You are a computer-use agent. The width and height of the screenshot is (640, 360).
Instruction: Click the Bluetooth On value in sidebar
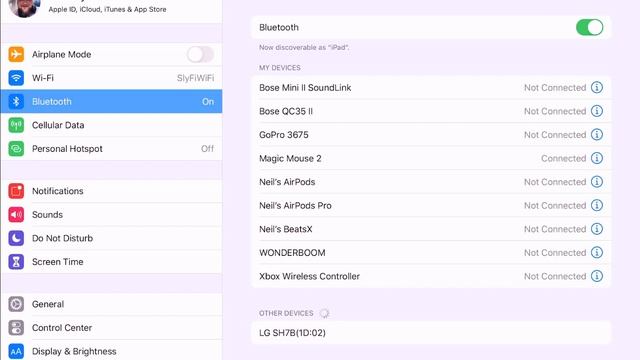[208, 102]
